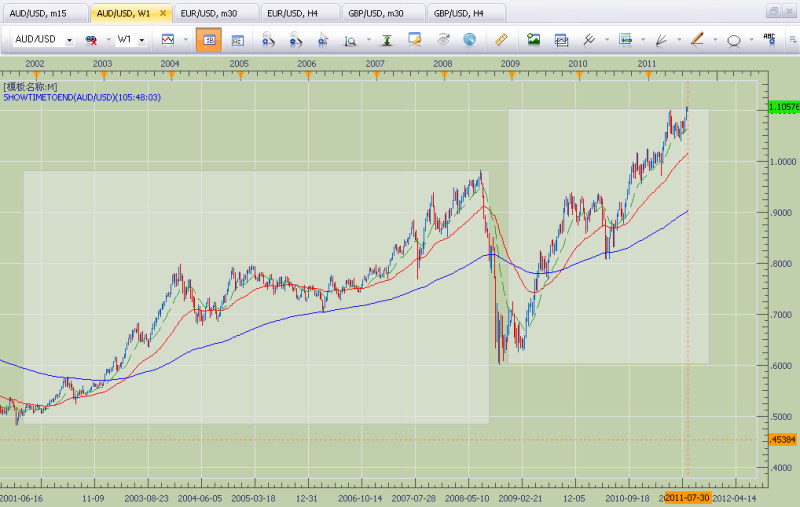Viewport: 800px width, 507px height.
Task: Click the 2012-04-14 date axis label
Action: (x=734, y=498)
